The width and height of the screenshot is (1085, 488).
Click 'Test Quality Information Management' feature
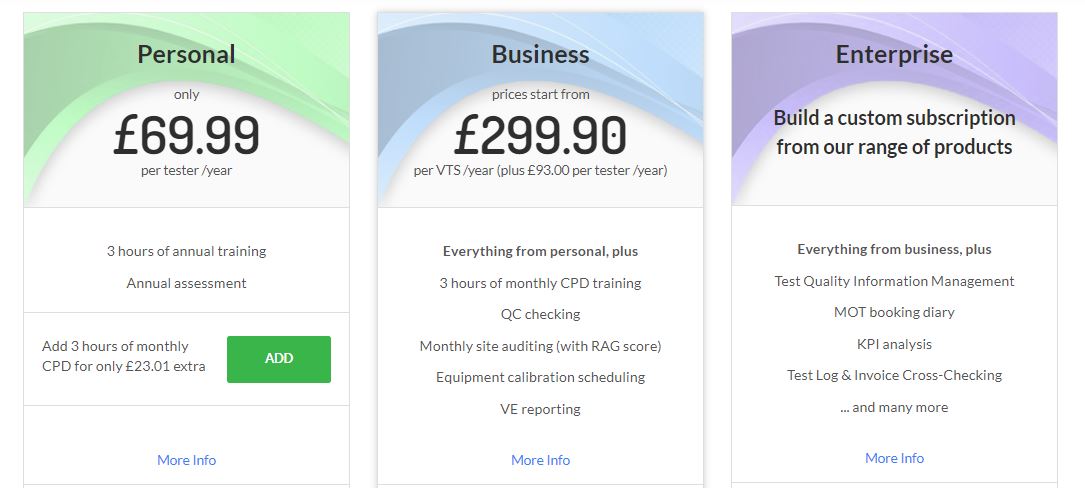pyautogui.click(x=894, y=281)
